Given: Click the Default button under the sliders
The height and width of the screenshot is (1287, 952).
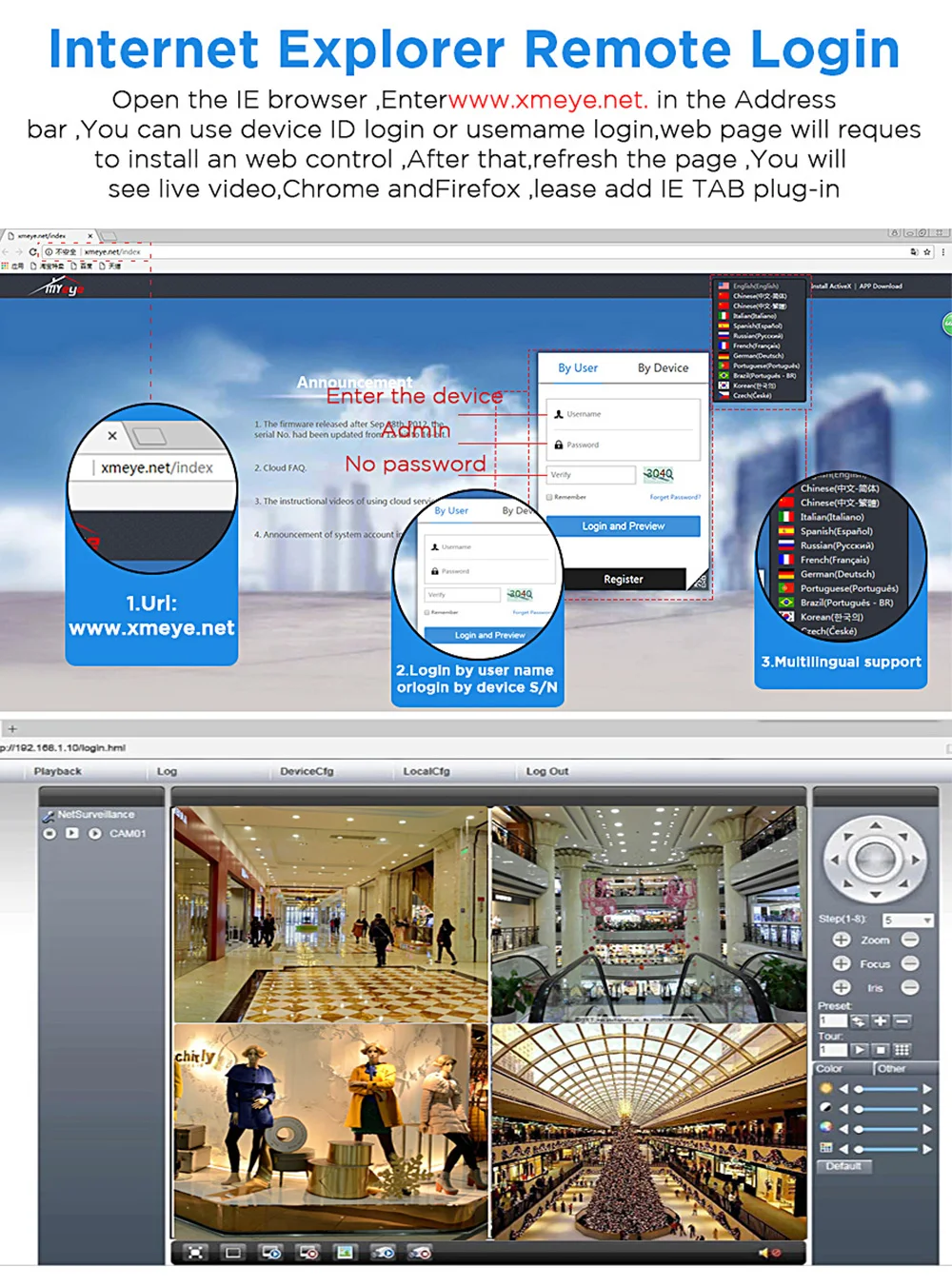Looking at the screenshot, I should [x=843, y=1166].
